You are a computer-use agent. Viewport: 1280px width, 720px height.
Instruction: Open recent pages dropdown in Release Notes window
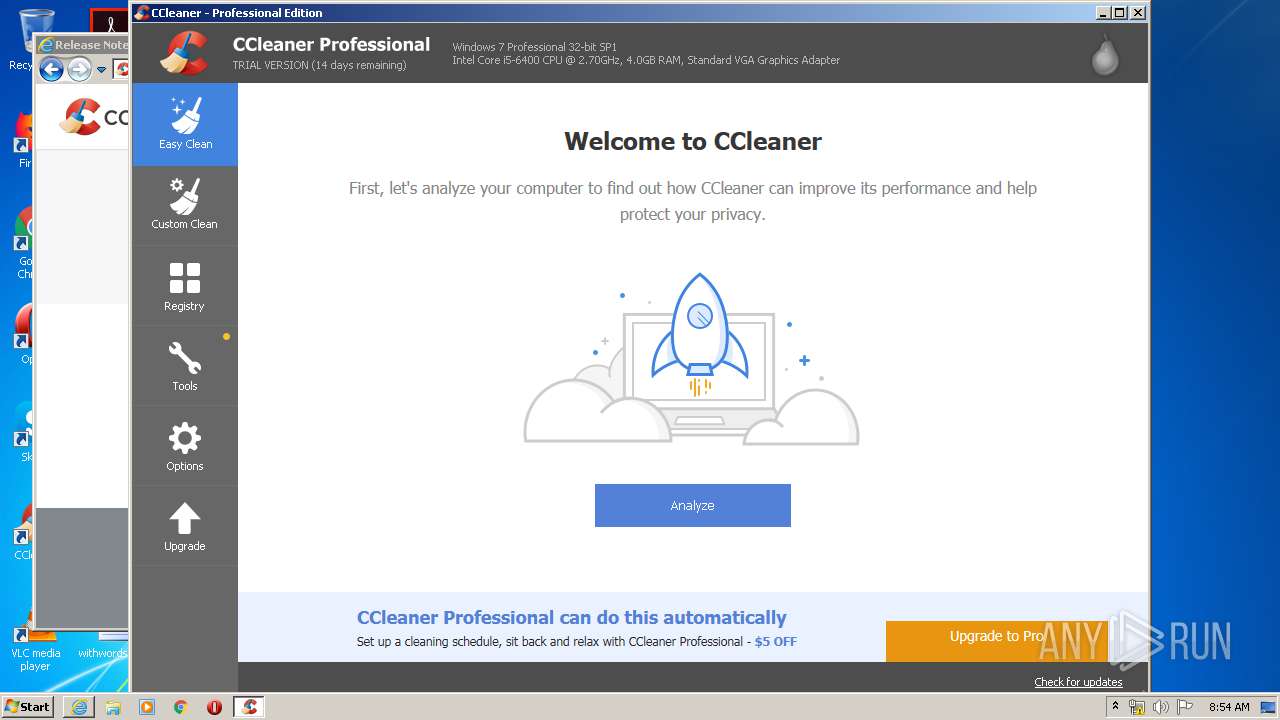101,70
